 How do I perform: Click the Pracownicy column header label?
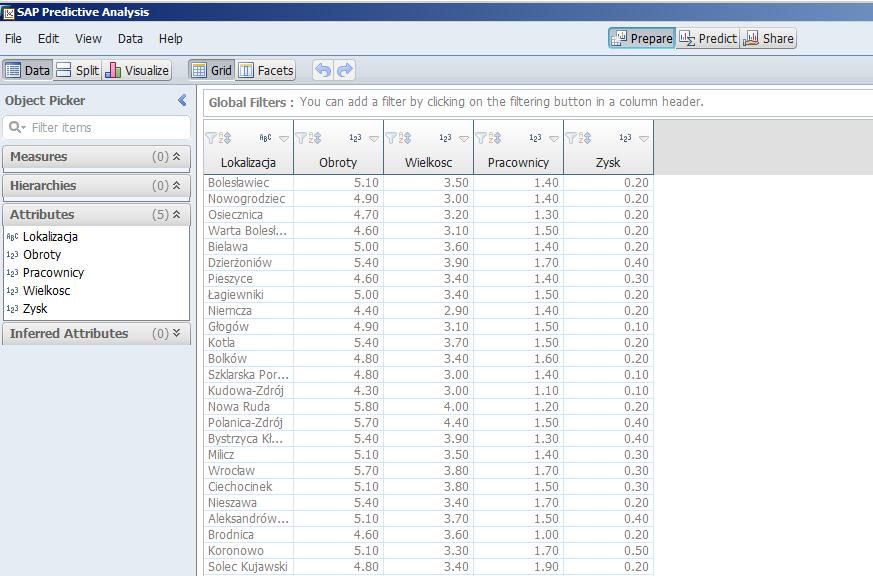point(518,163)
